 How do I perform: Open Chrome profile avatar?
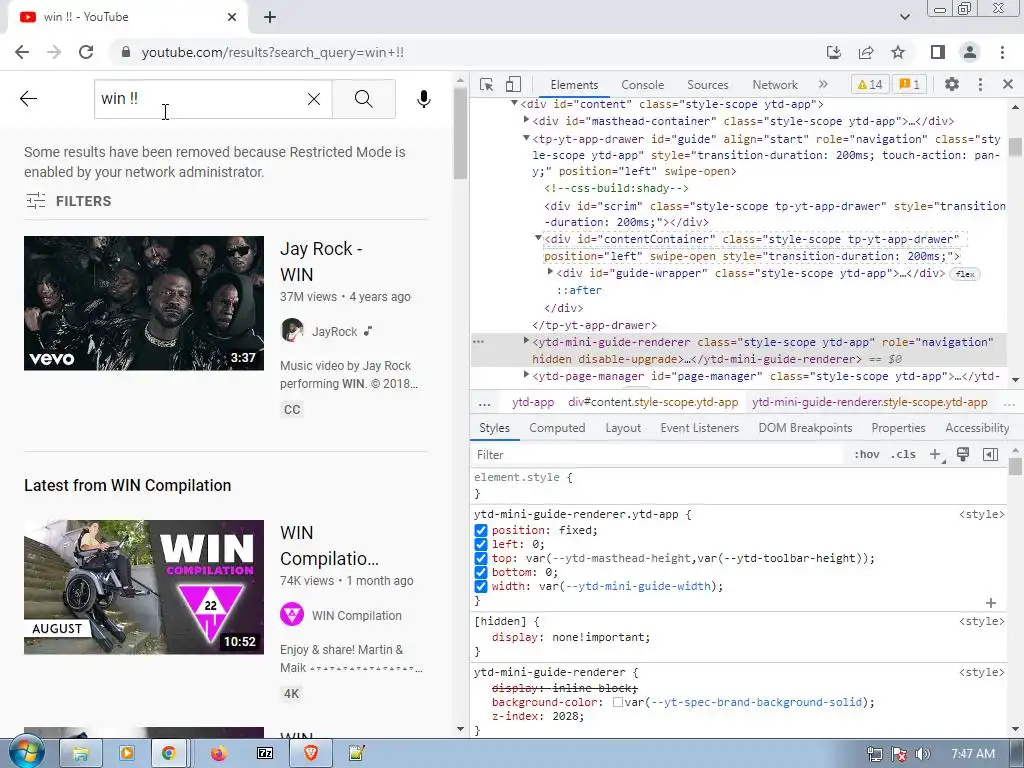pos(970,52)
